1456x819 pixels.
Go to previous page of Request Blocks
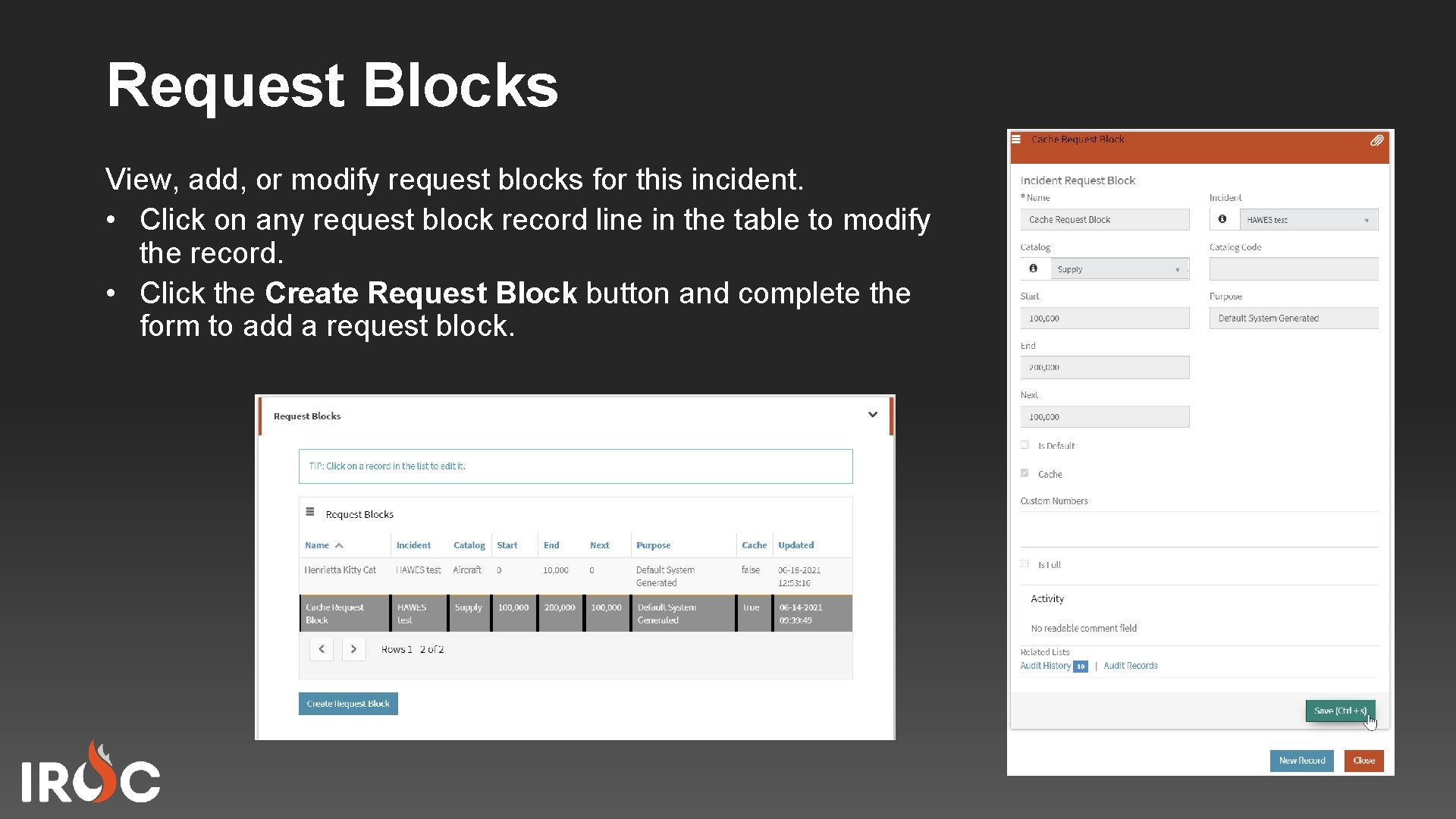point(321,649)
